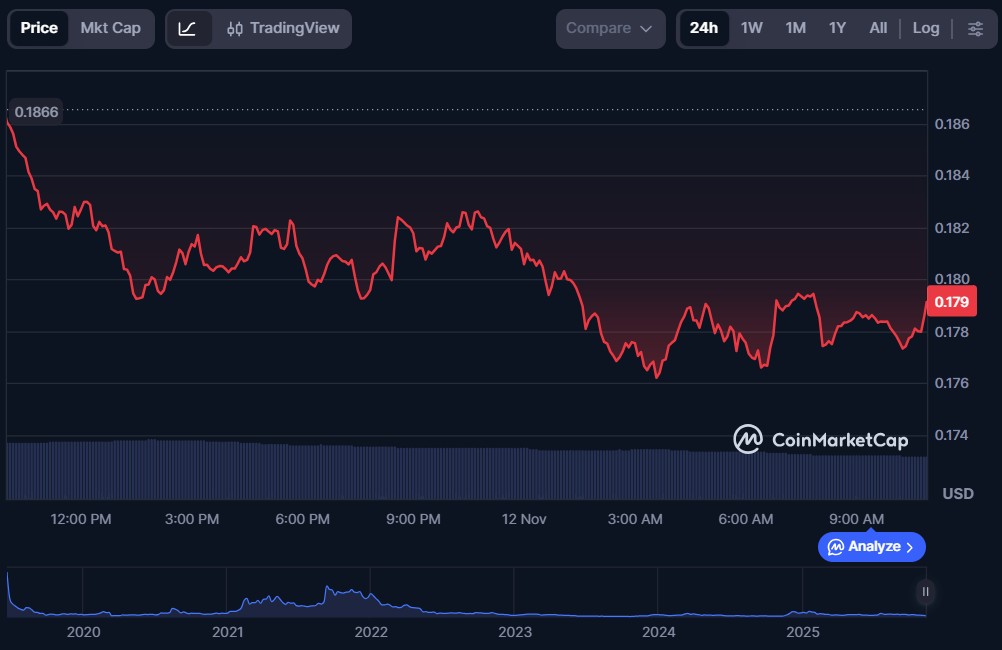Toggle the Price view
Viewport: 1002px width, 650px height.
click(x=39, y=28)
